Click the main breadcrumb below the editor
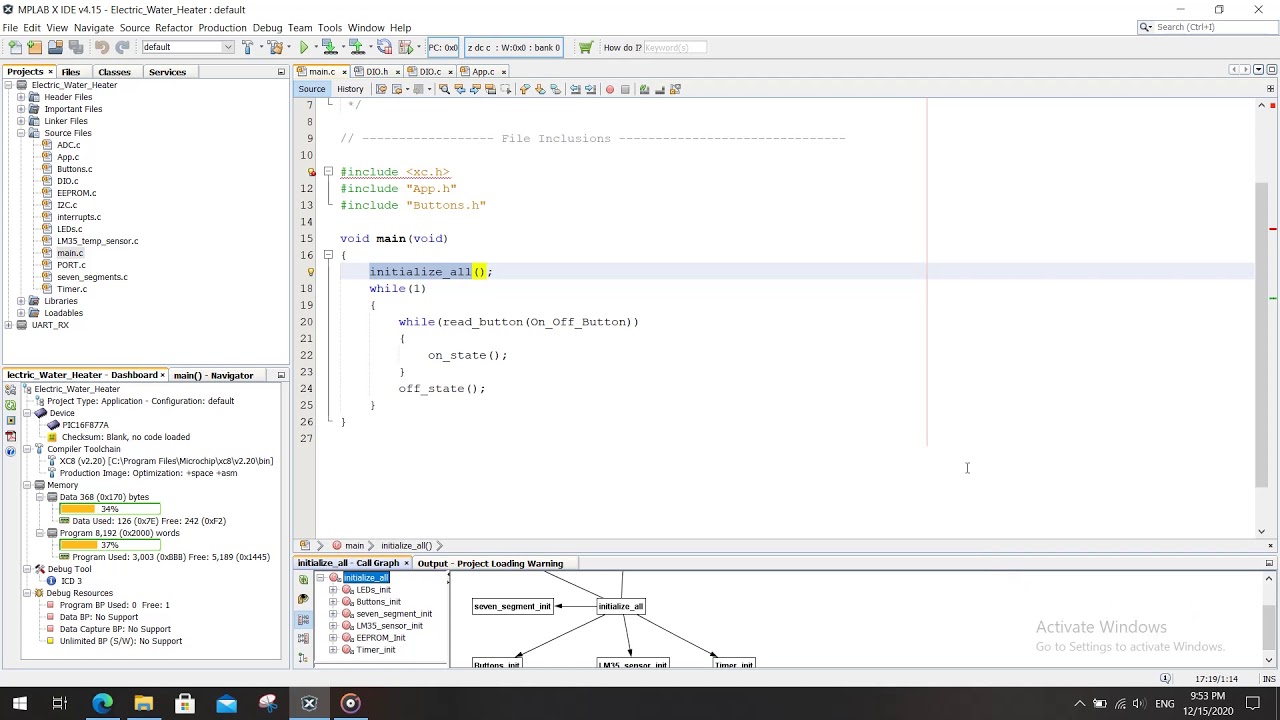 pyautogui.click(x=354, y=546)
